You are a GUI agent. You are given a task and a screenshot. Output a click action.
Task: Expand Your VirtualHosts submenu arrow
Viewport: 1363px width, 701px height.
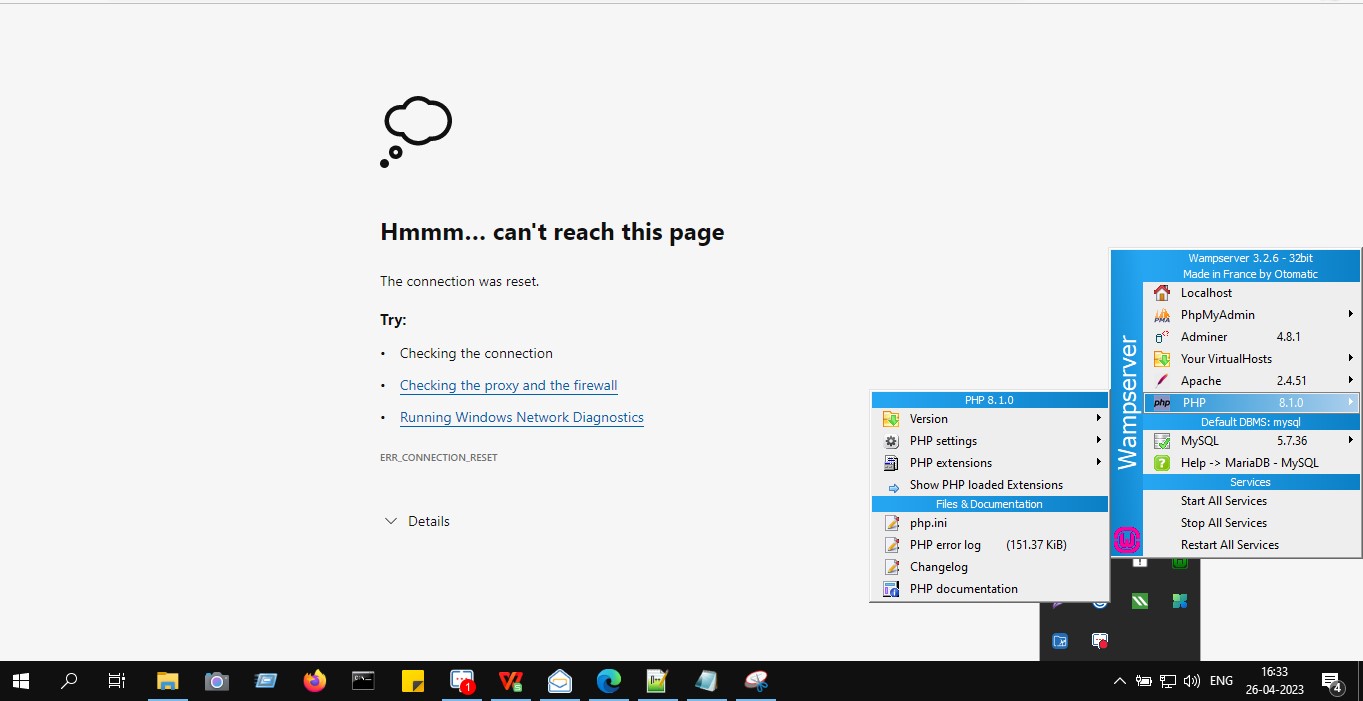point(1350,359)
